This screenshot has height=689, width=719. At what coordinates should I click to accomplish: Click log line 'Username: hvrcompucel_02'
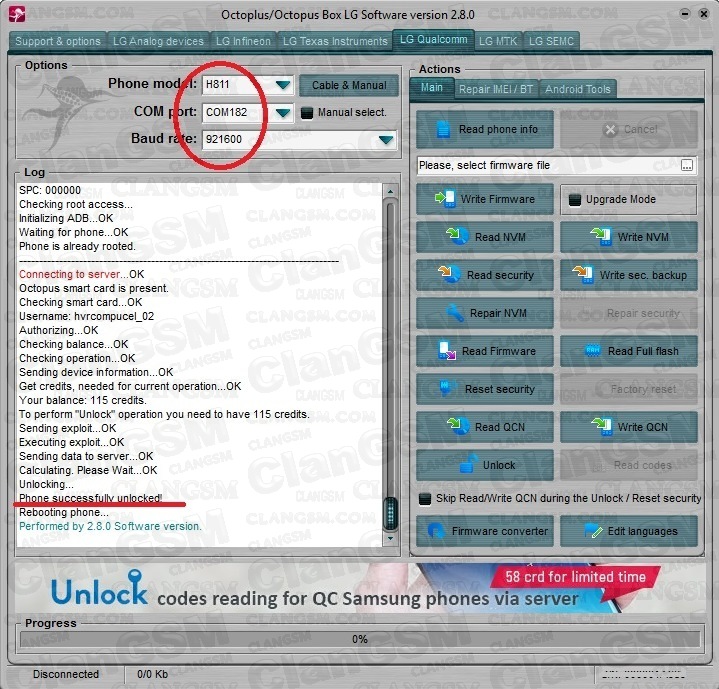click(x=86, y=316)
